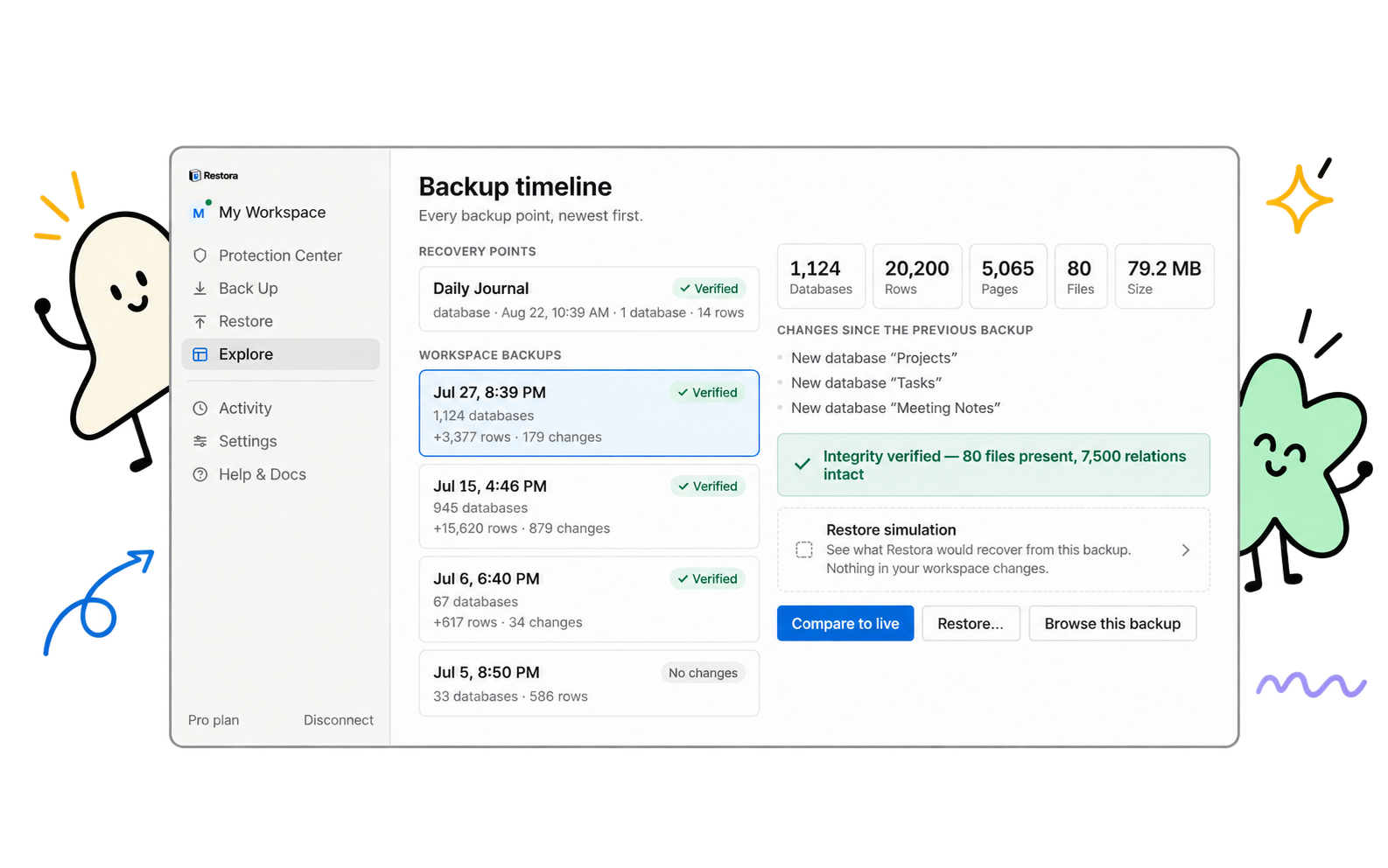This screenshot has width=1388, height=868.
Task: Click the Recovery Points section label
Action: (477, 252)
